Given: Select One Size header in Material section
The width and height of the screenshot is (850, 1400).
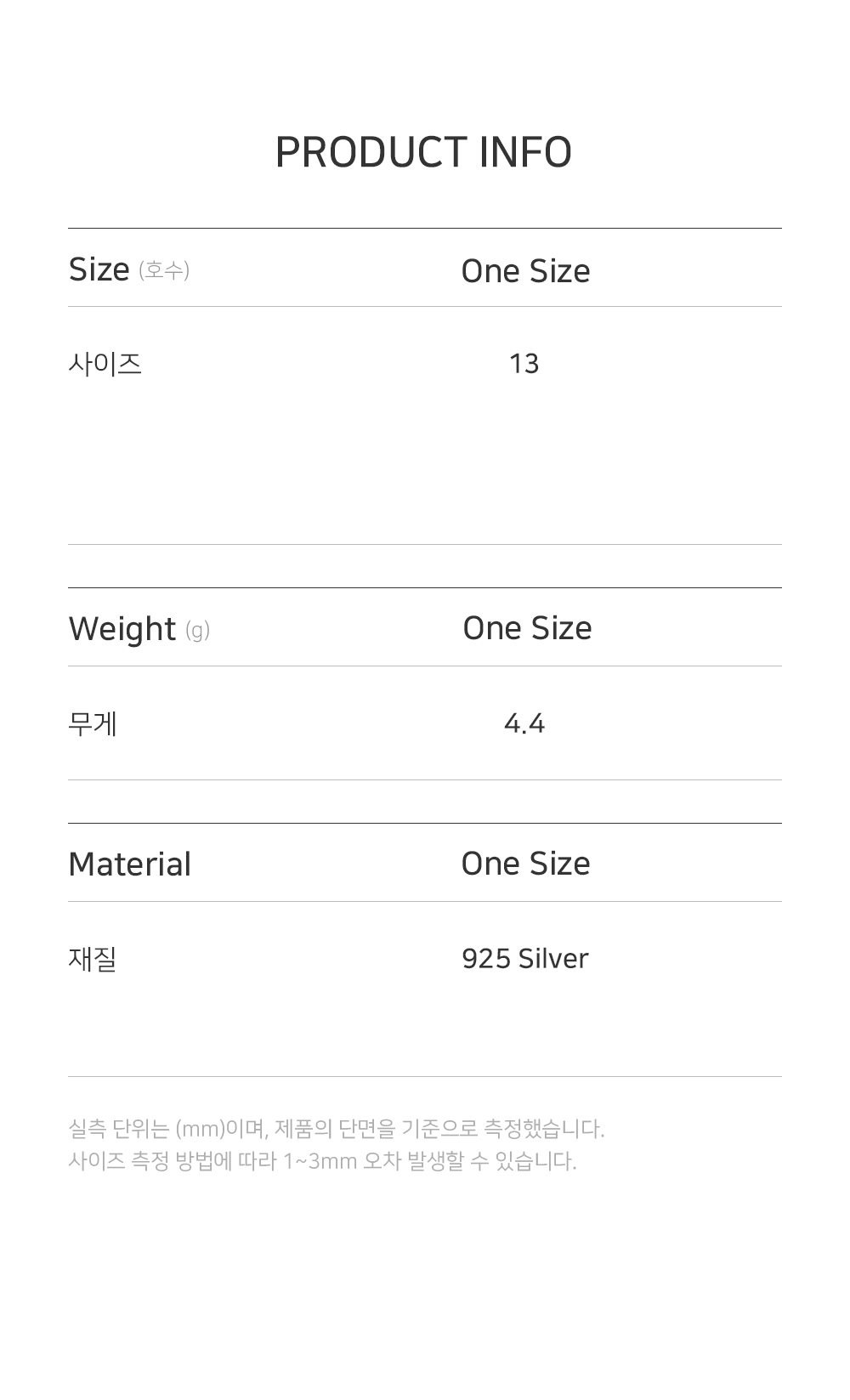Looking at the screenshot, I should click(525, 864).
